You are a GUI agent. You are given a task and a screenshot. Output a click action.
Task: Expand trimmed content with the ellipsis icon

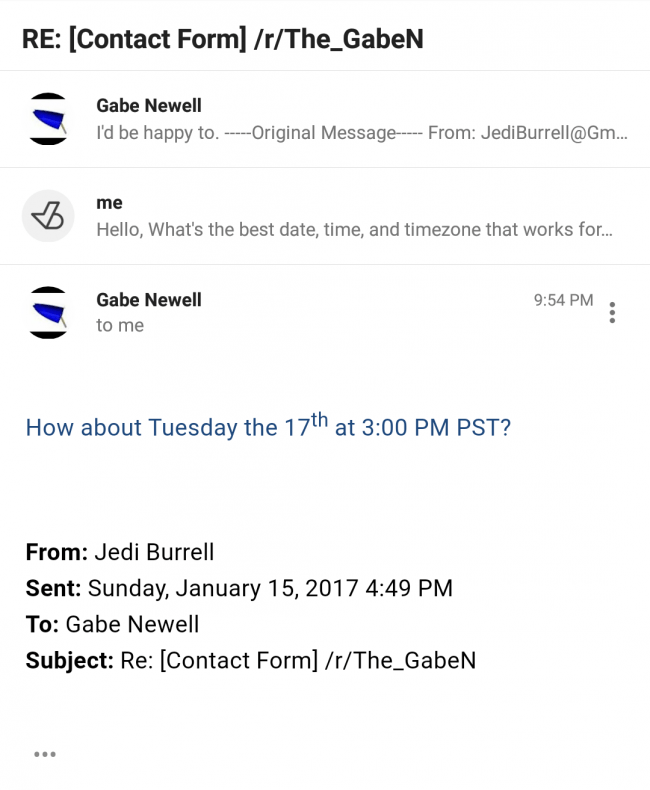pyautogui.click(x=45, y=754)
